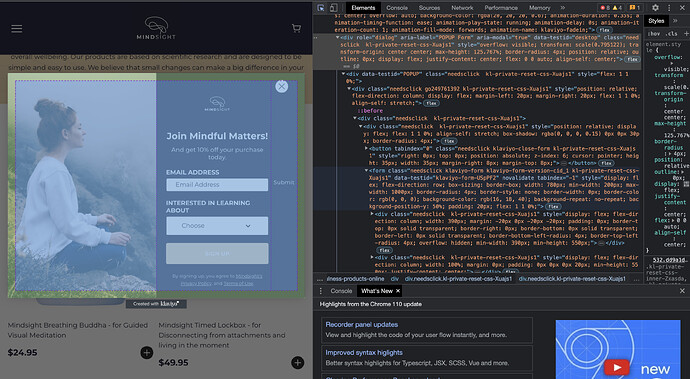Click flex badge on klaviyo-form node
The height and width of the screenshot is (379, 690).
(553, 206)
